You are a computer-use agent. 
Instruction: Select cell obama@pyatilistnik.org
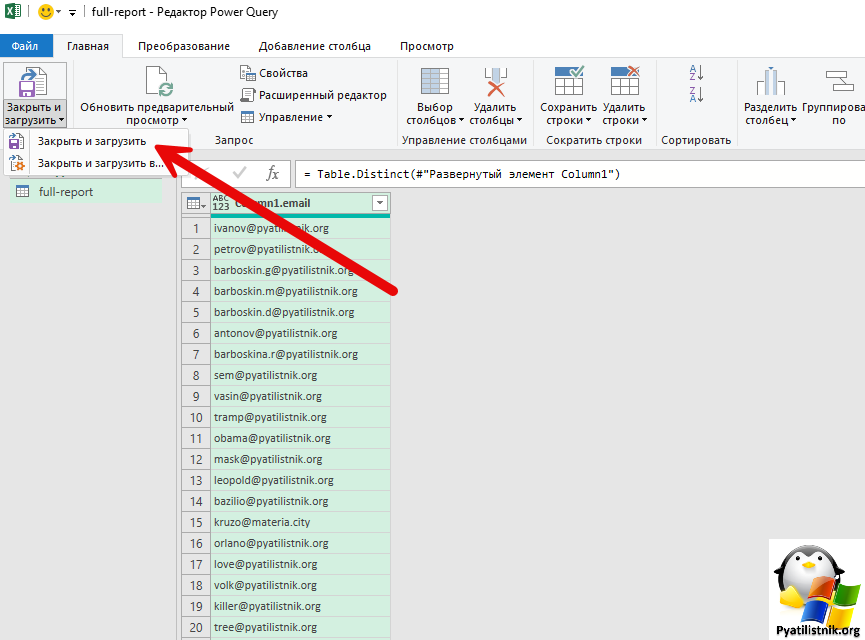coord(300,438)
